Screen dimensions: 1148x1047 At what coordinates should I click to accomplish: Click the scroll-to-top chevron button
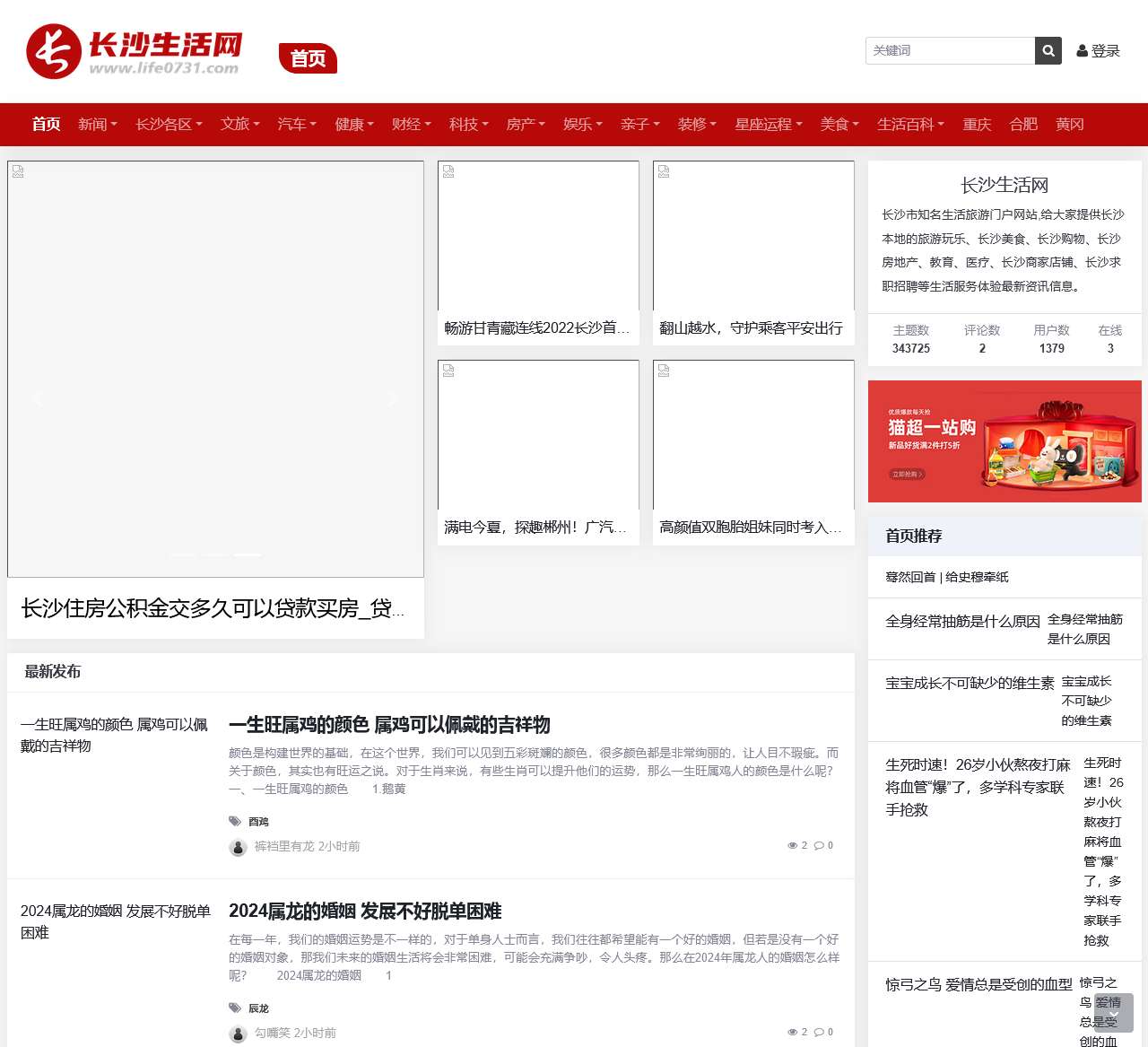(1114, 1013)
